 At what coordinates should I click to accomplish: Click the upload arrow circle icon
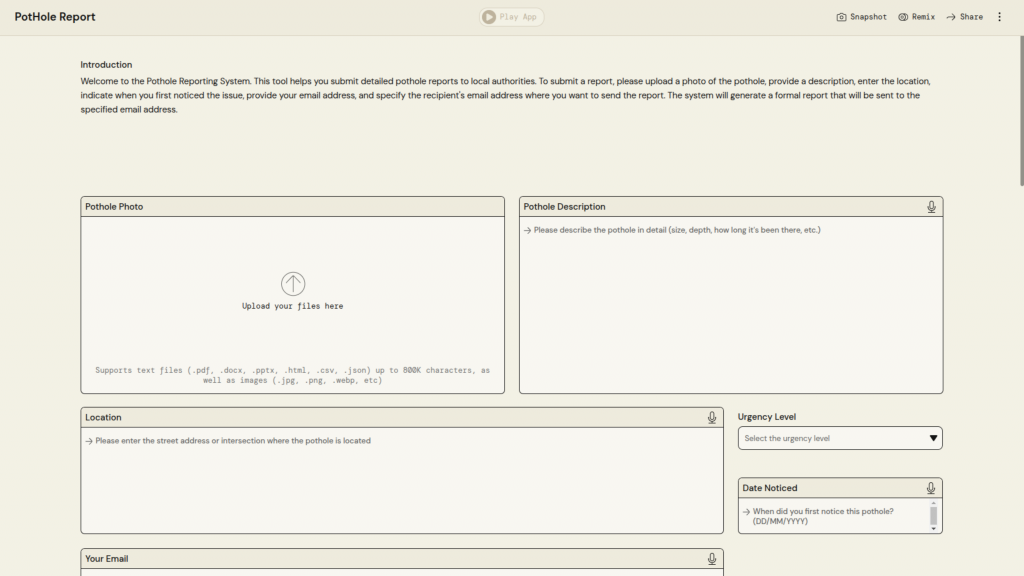click(292, 283)
